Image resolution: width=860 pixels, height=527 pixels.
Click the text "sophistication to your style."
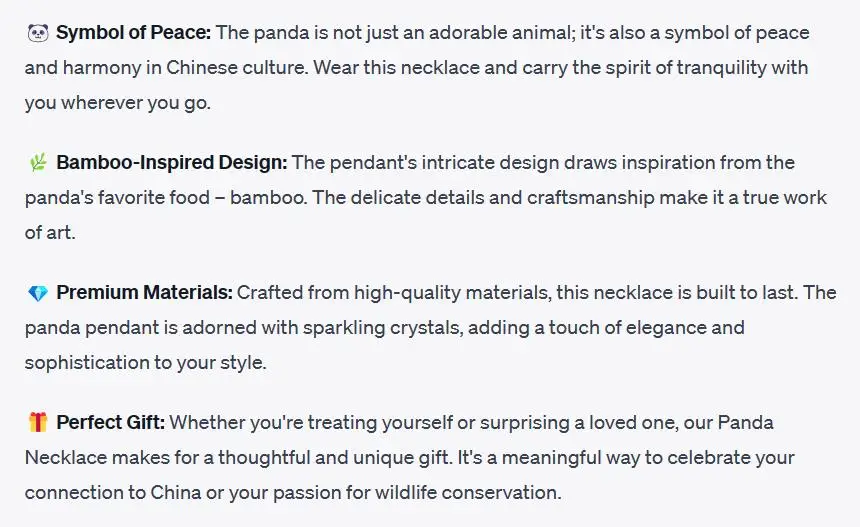pyautogui.click(x=145, y=362)
